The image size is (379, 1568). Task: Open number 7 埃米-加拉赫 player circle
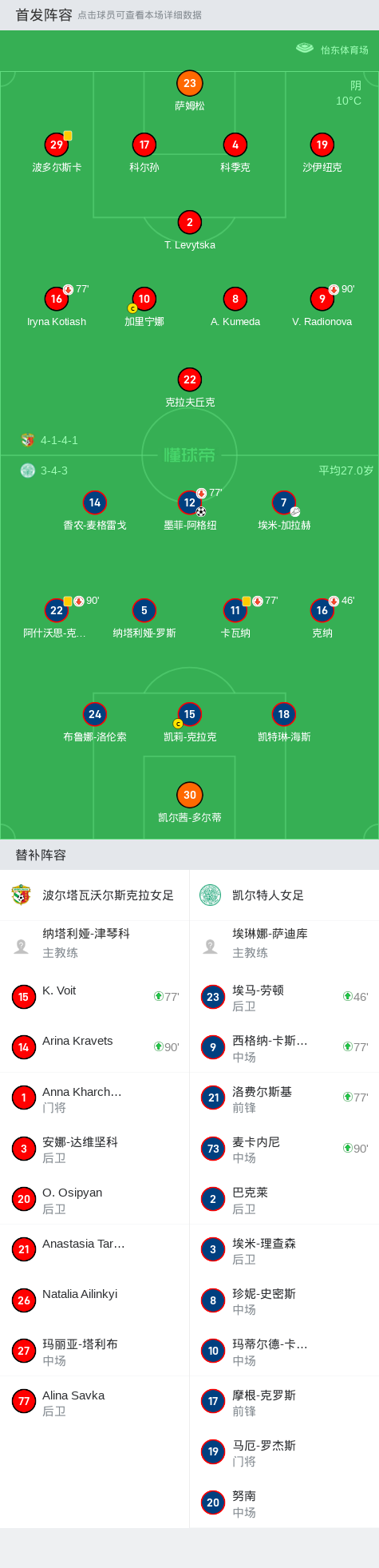[x=284, y=502]
